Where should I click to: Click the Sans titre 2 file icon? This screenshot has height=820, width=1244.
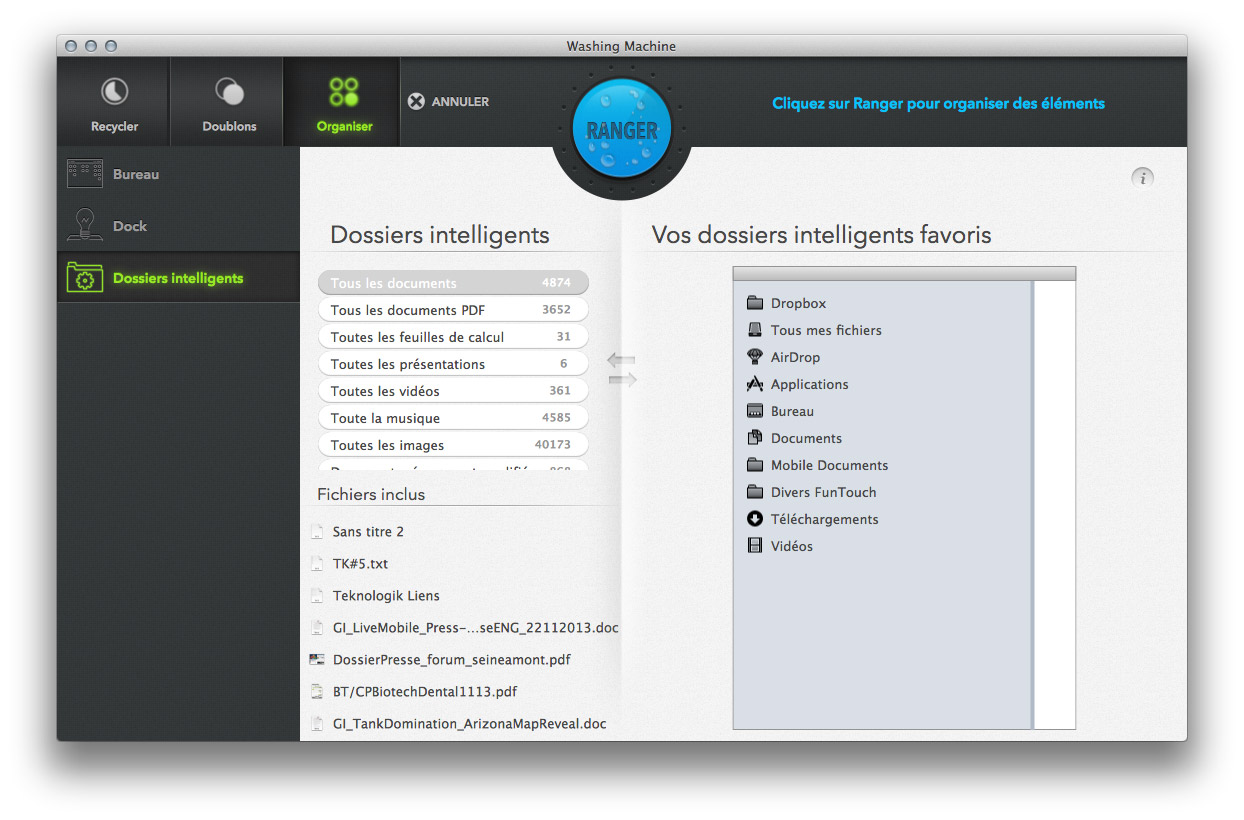317,532
